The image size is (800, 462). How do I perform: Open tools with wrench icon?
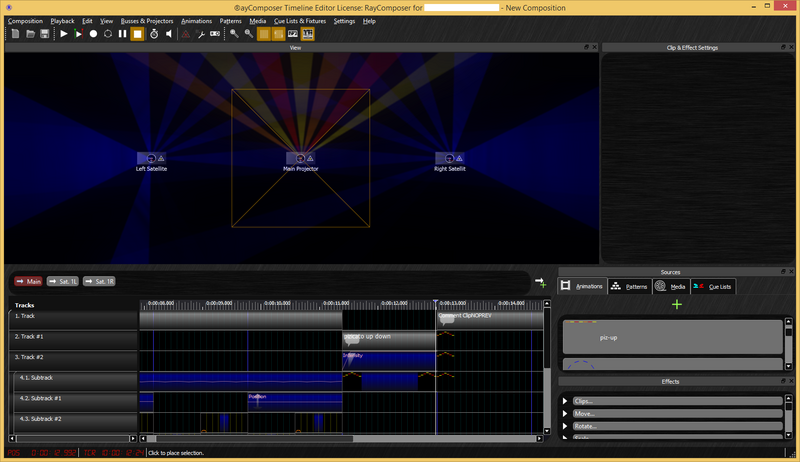pos(201,34)
